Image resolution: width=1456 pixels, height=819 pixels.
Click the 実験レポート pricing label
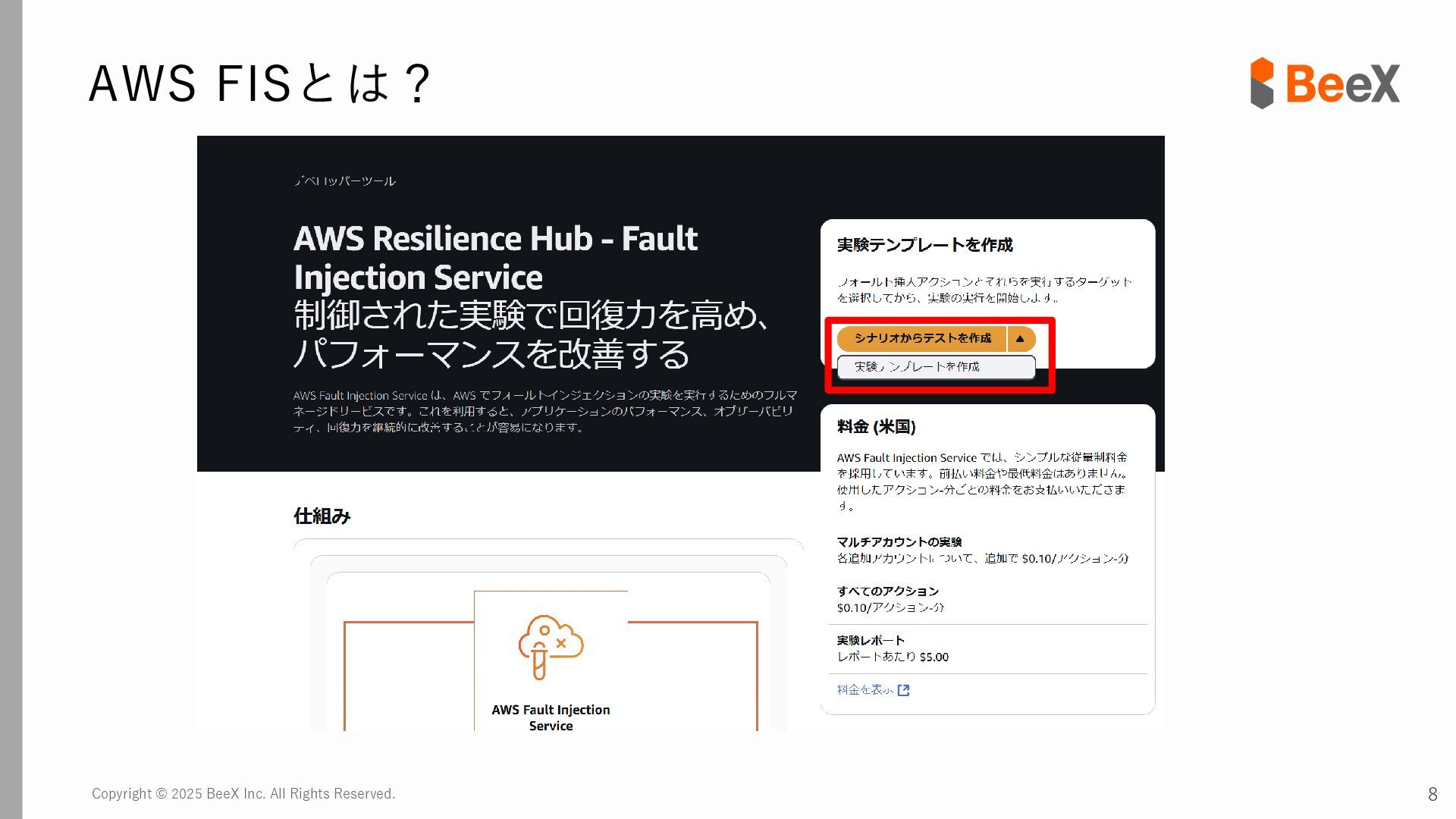click(871, 641)
